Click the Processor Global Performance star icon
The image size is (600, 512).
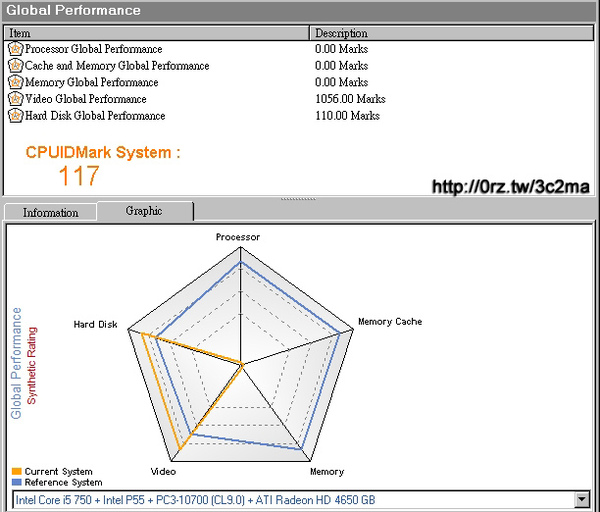point(15,49)
